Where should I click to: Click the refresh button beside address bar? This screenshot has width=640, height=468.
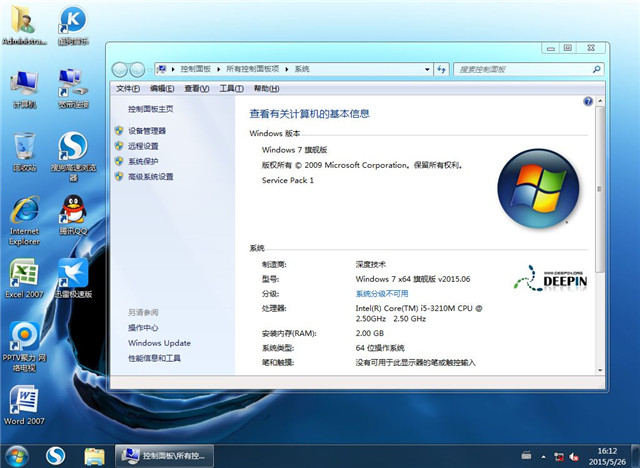coord(441,69)
